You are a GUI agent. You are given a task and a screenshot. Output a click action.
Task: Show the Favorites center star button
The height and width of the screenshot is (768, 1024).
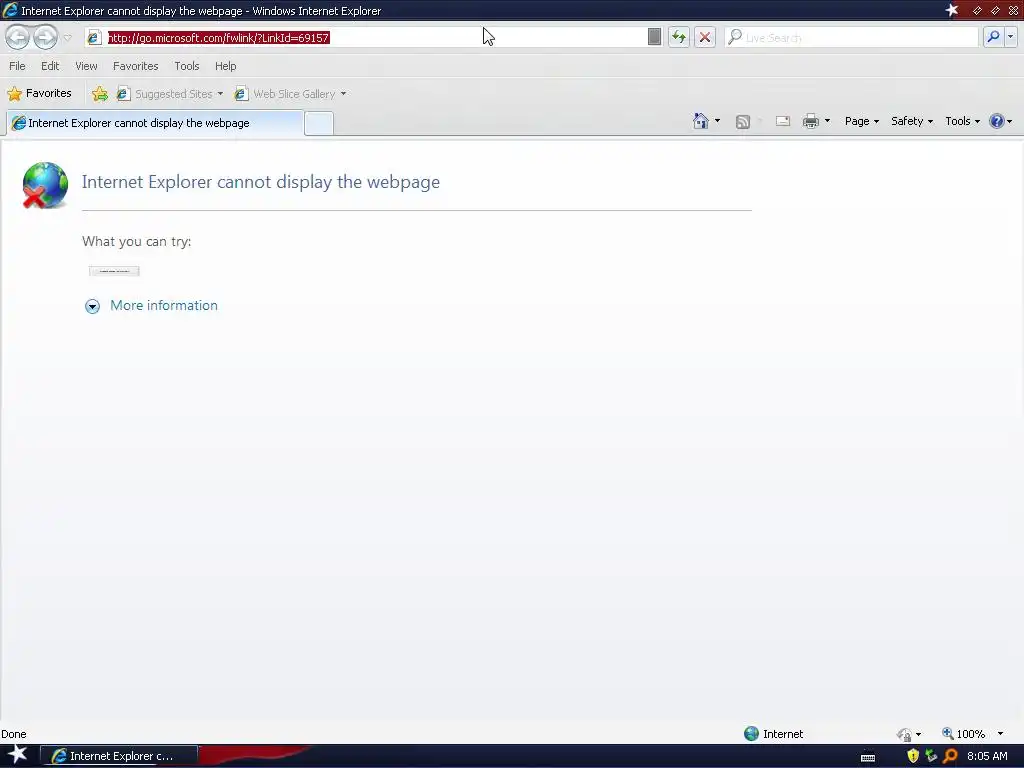39,93
